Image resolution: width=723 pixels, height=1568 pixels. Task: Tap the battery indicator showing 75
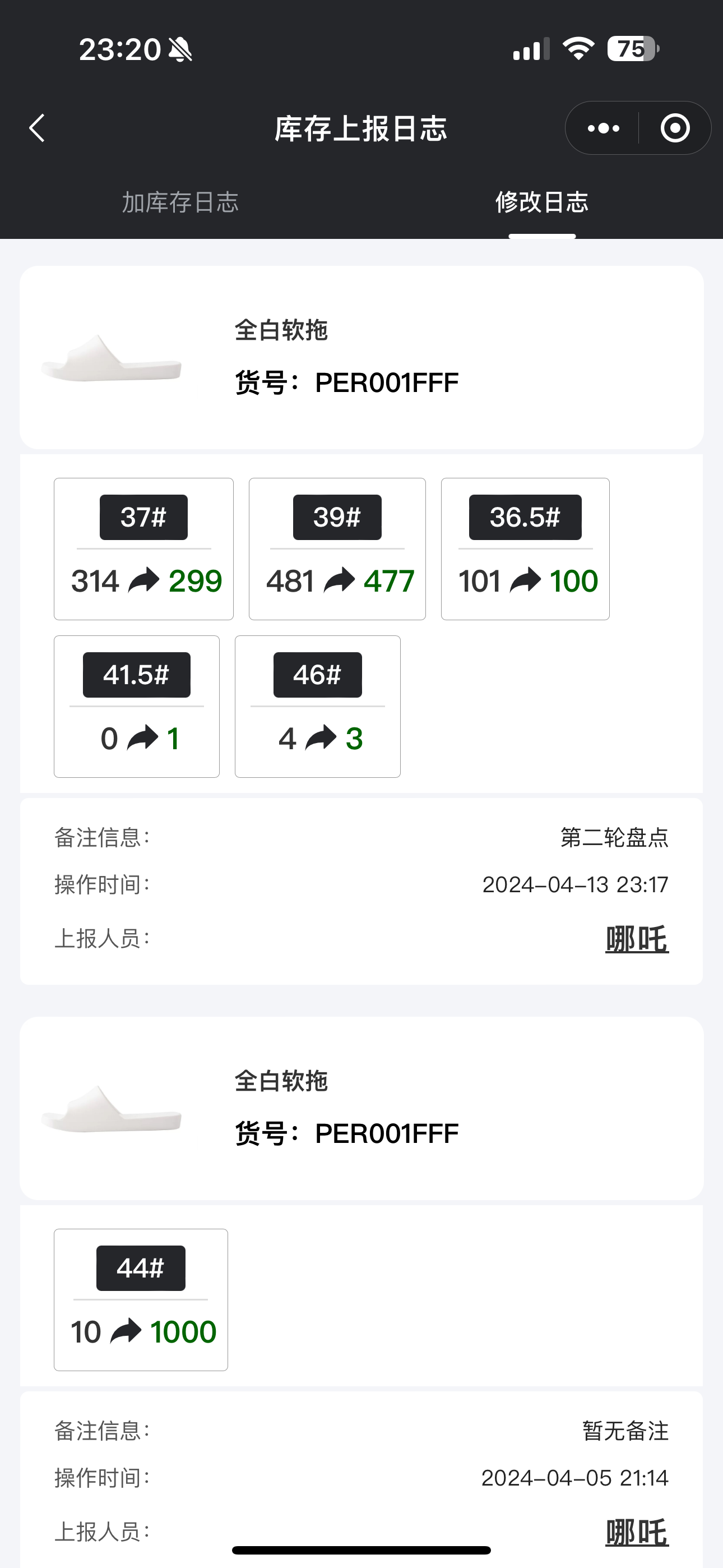pos(632,49)
